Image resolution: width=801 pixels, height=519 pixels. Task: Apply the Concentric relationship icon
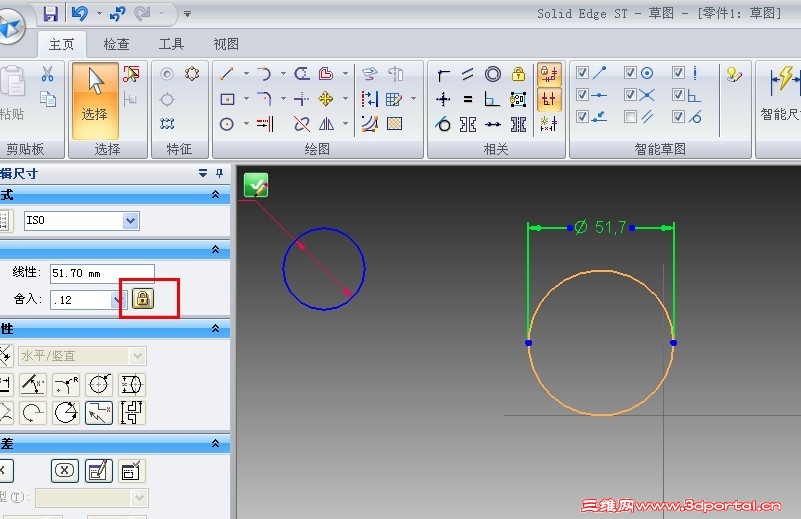pyautogui.click(x=493, y=74)
